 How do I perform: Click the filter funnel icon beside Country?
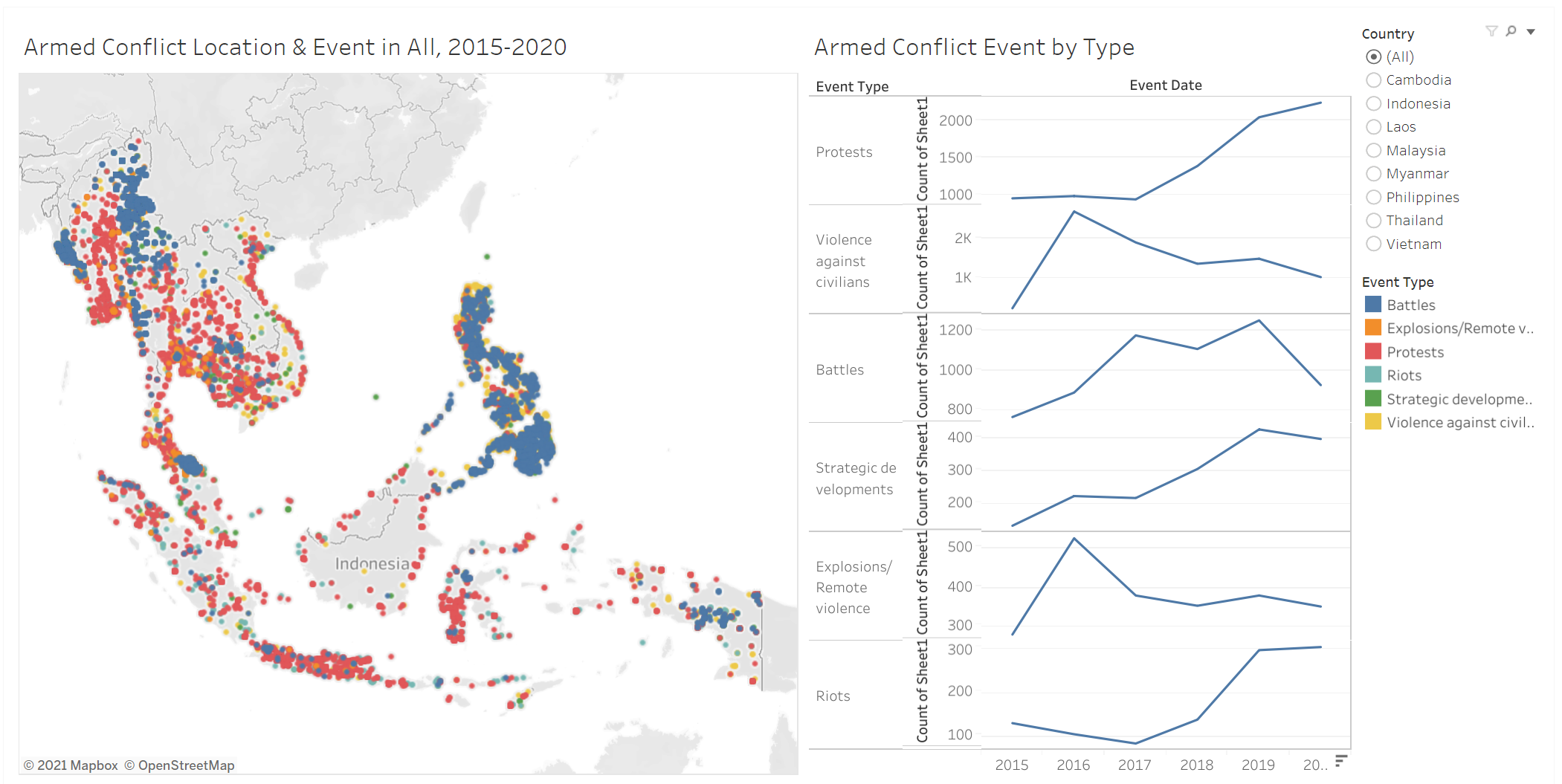1491,31
